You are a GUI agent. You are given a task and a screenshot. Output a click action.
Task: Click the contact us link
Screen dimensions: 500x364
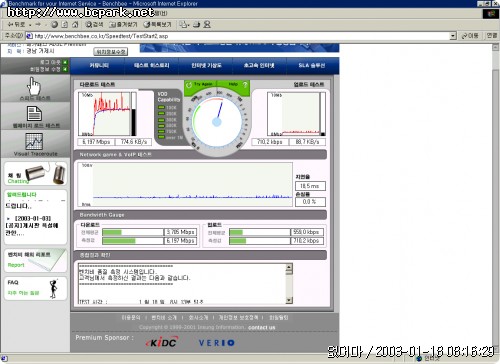[262, 328]
